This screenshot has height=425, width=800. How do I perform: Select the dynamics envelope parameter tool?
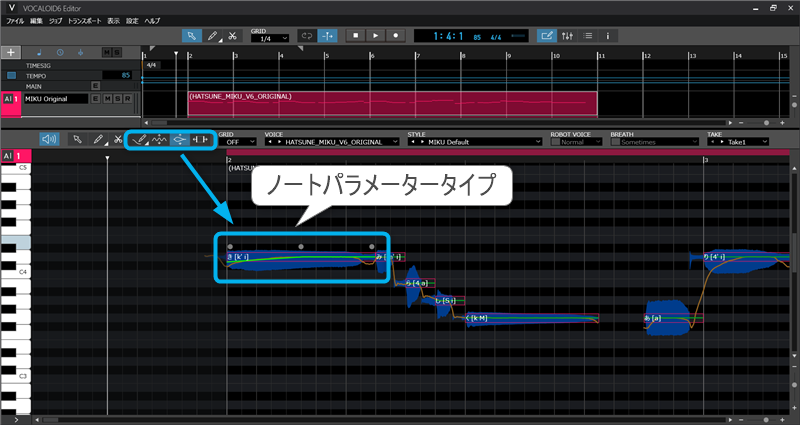point(180,139)
